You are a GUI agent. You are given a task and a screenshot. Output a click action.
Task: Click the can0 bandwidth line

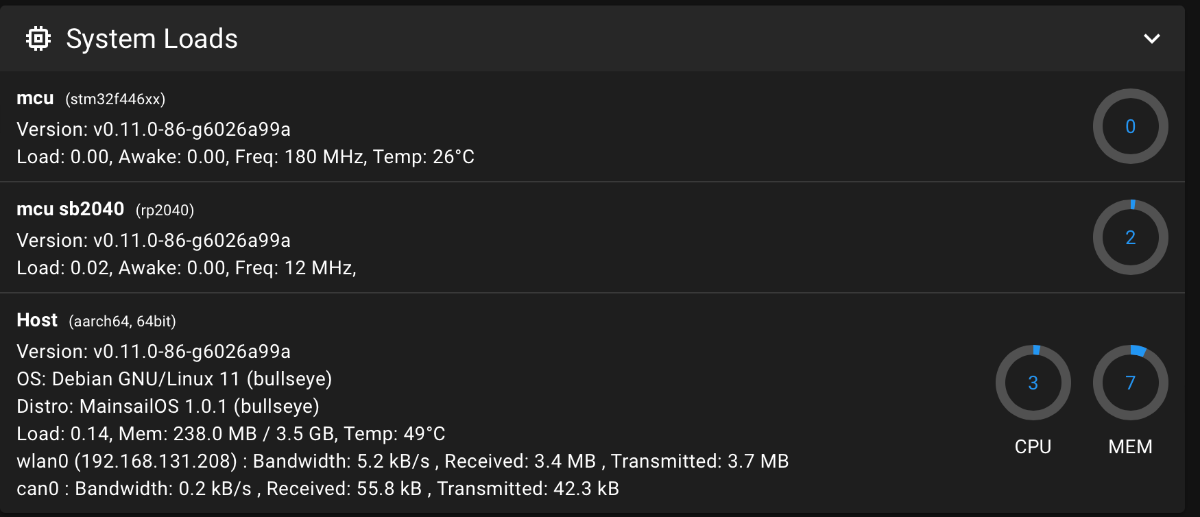[318, 489]
